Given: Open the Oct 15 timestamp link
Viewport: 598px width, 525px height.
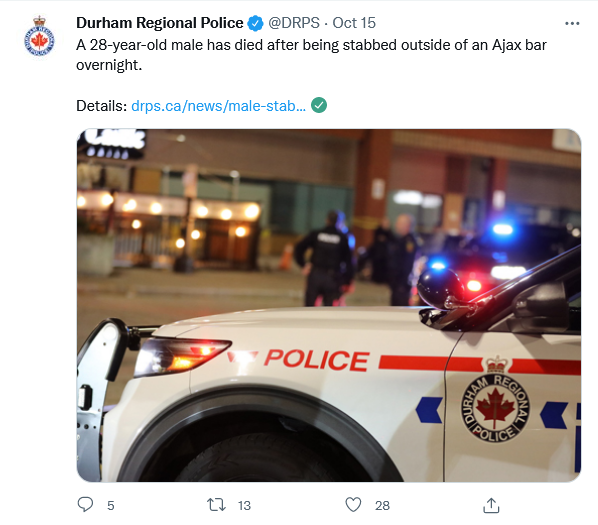Looking at the screenshot, I should click(x=354, y=23).
